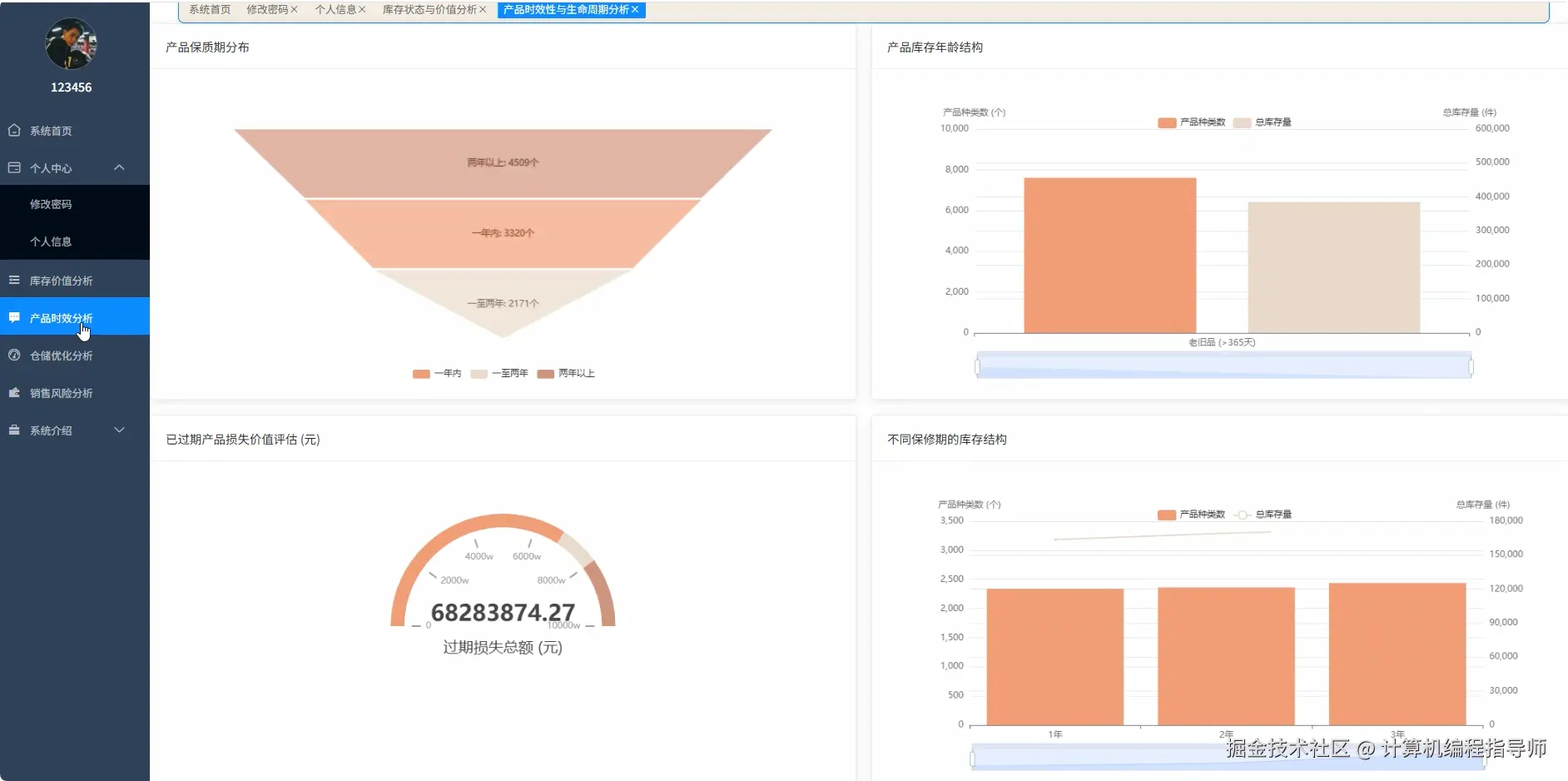Image resolution: width=1568 pixels, height=781 pixels.
Task: Click the 两年以上 funnel segment
Action: 503,162
